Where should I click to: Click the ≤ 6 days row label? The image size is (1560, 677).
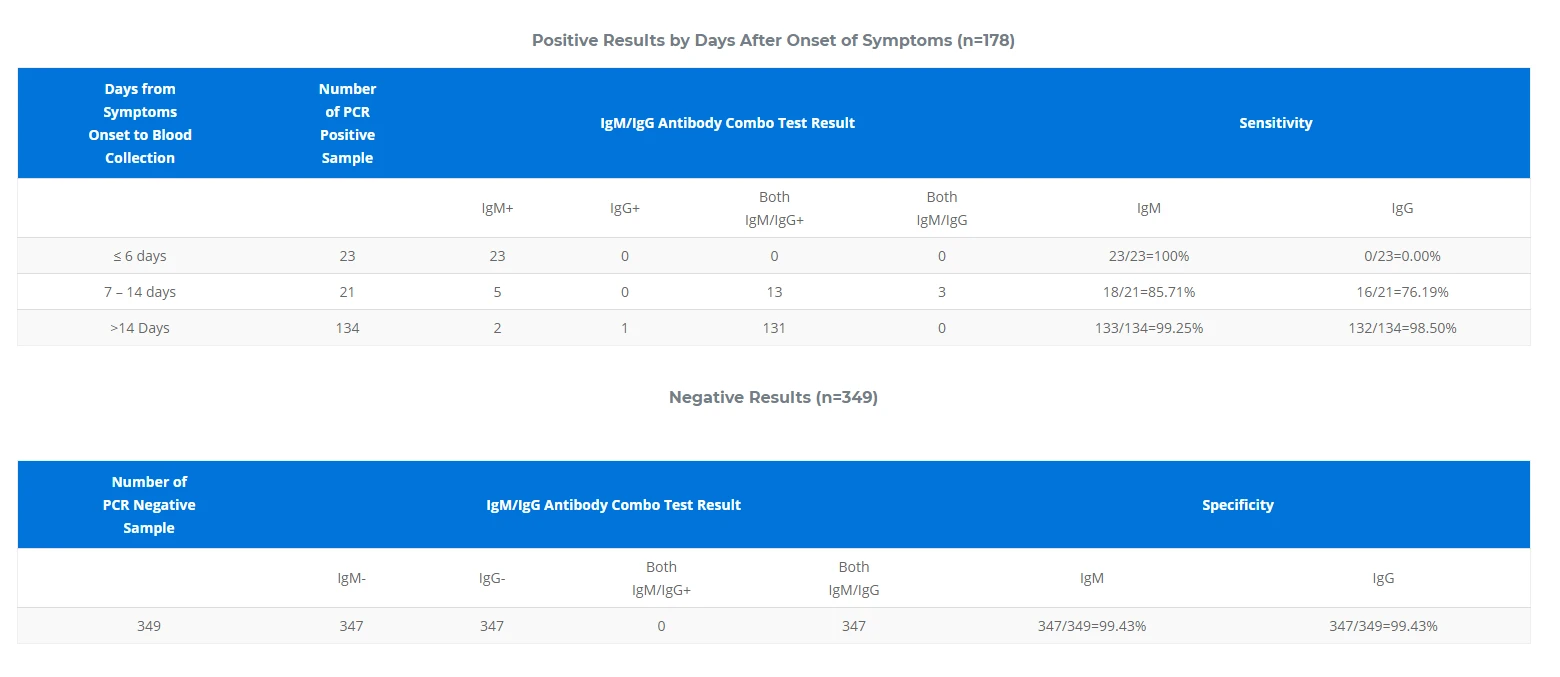140,256
